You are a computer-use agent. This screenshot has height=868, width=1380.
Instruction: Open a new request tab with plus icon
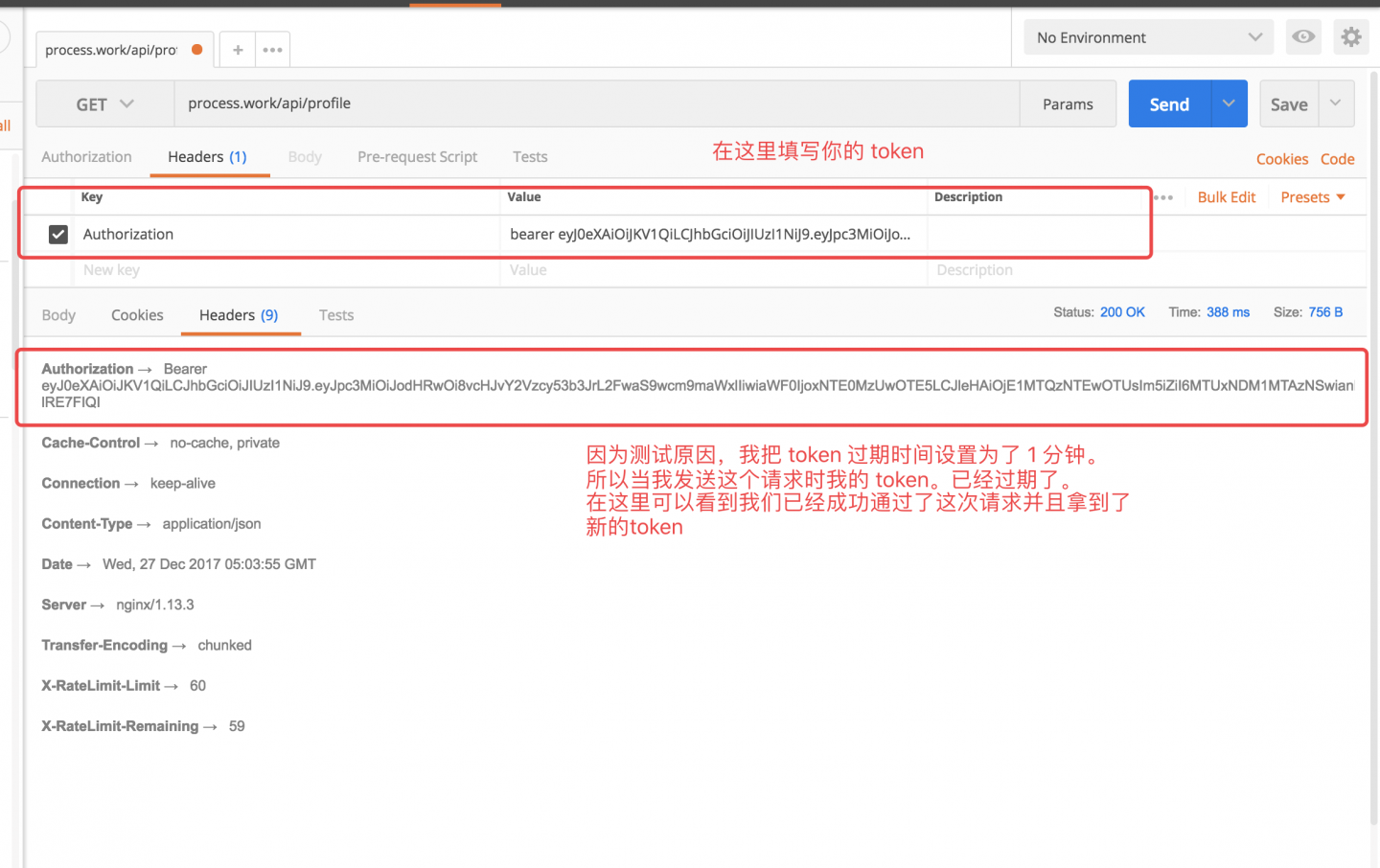click(238, 50)
